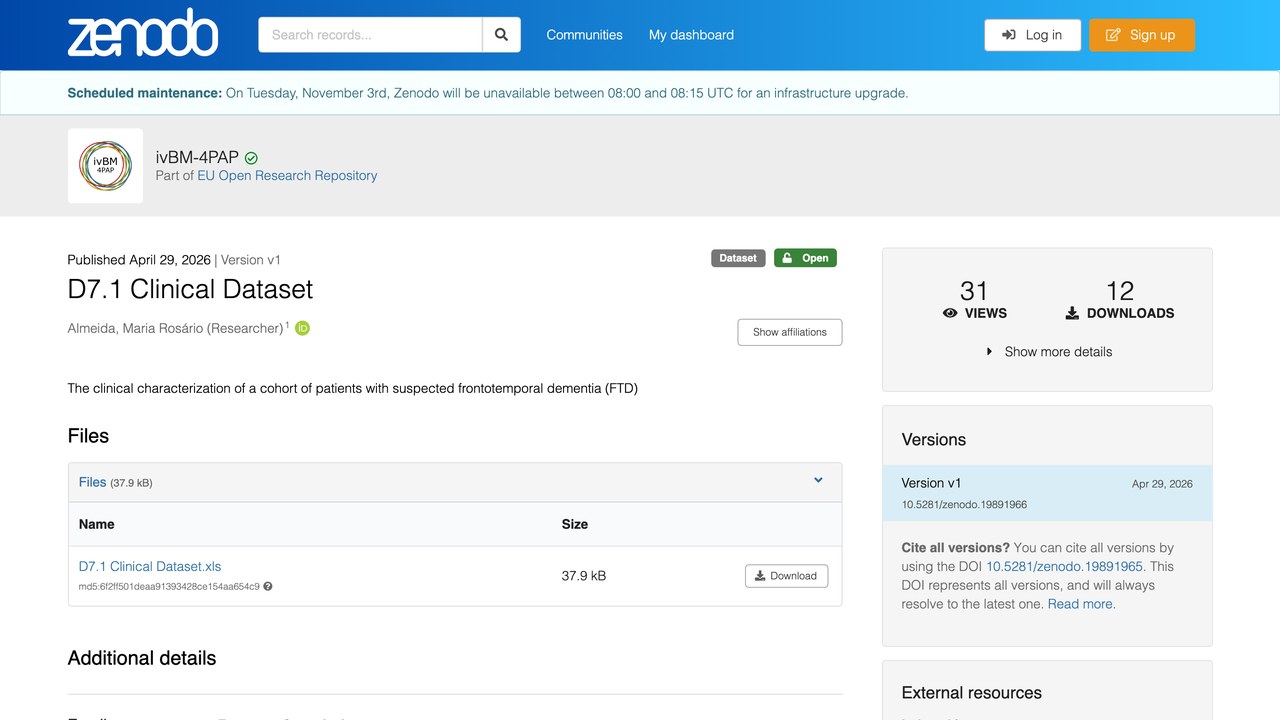Collapse the Files panel chevron

click(818, 481)
